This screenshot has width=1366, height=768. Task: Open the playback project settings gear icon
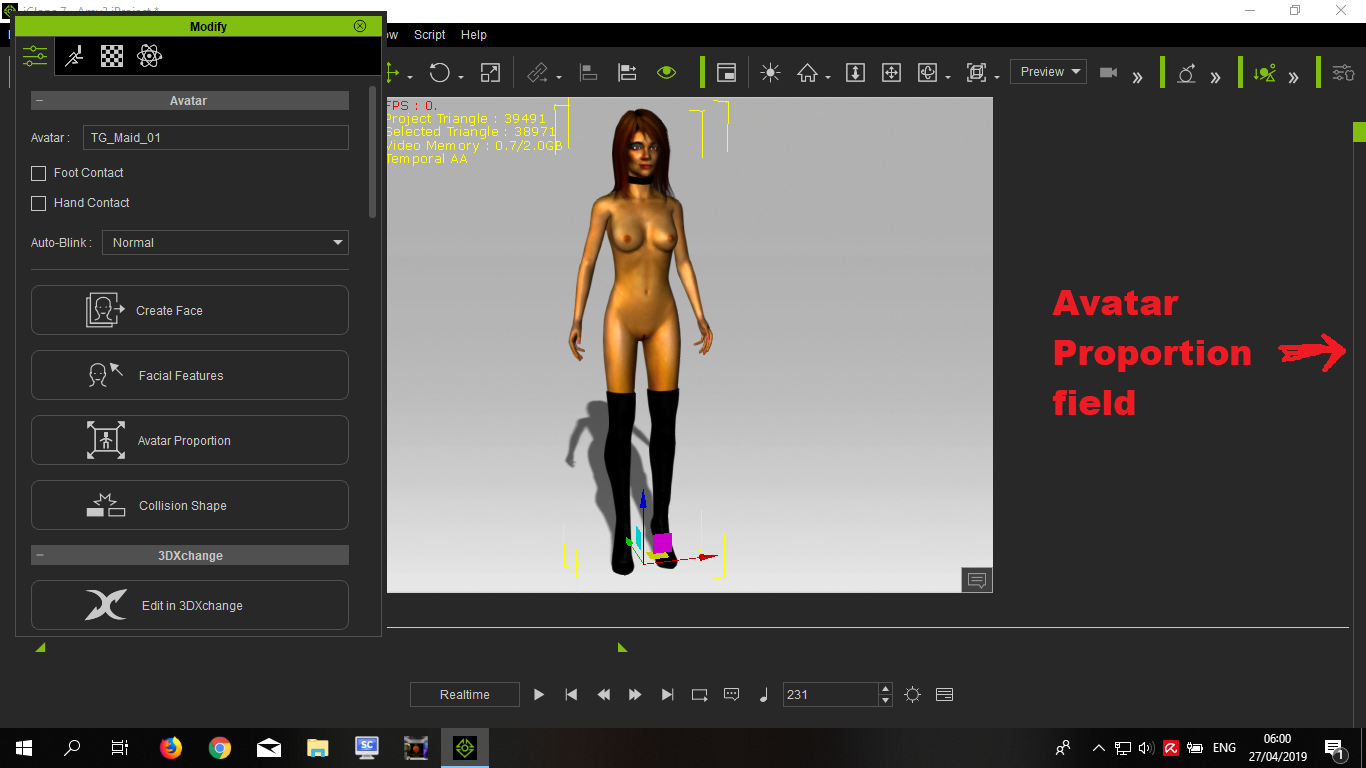tap(912, 694)
